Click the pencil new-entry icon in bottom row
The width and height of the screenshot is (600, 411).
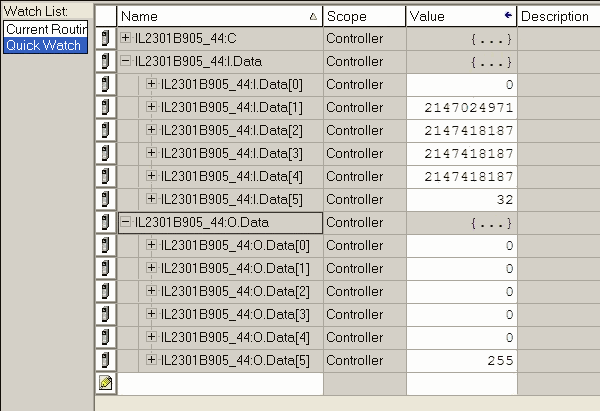[x=106, y=383]
